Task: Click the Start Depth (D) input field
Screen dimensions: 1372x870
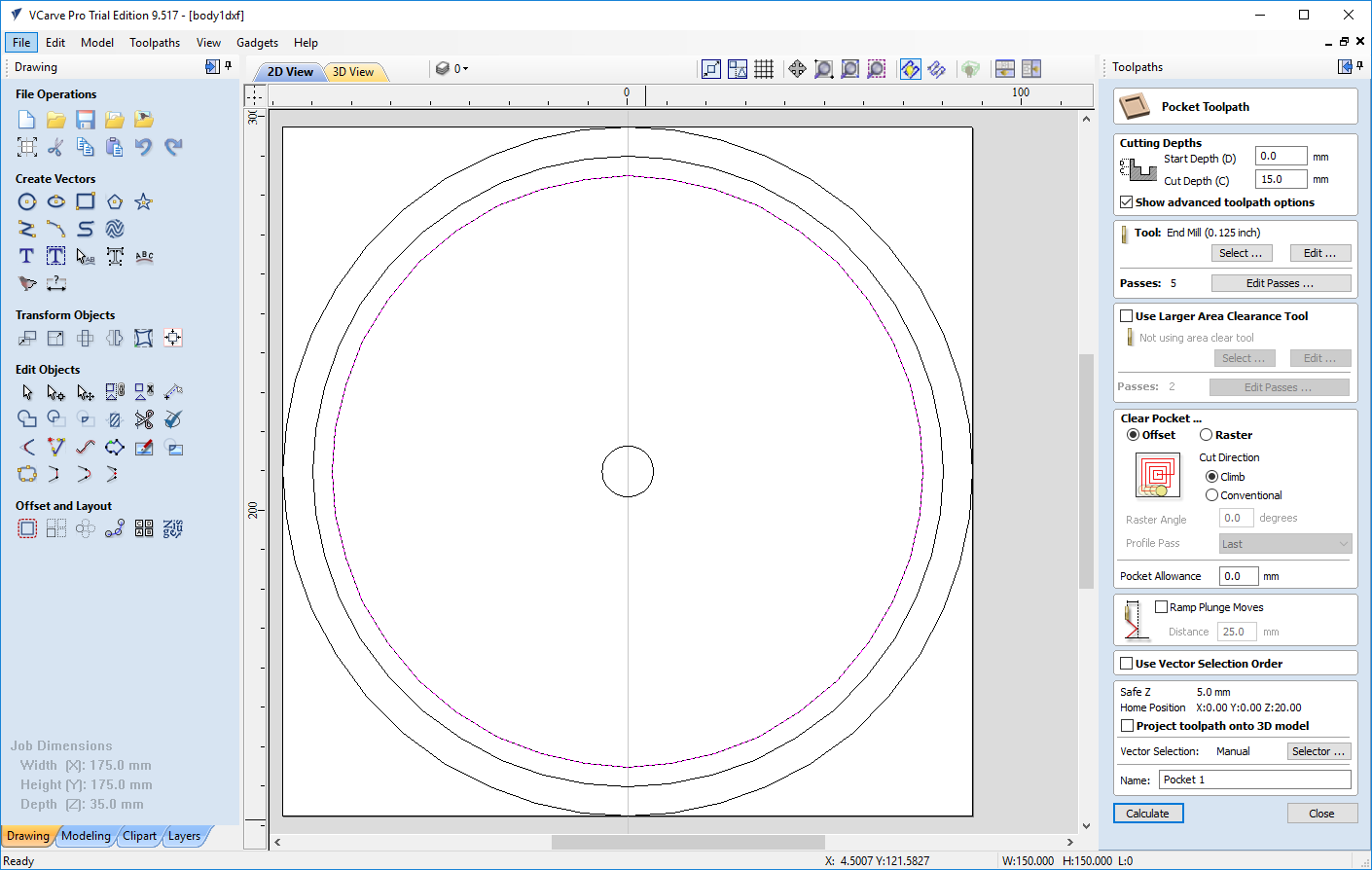Action: pos(1281,156)
